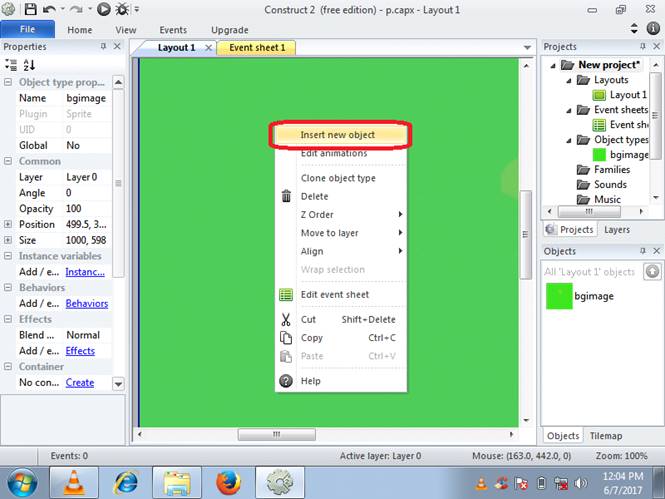Screen dimensions: 665x499
Task: Open the tab list dropdown arrow
Action: click(x=527, y=47)
